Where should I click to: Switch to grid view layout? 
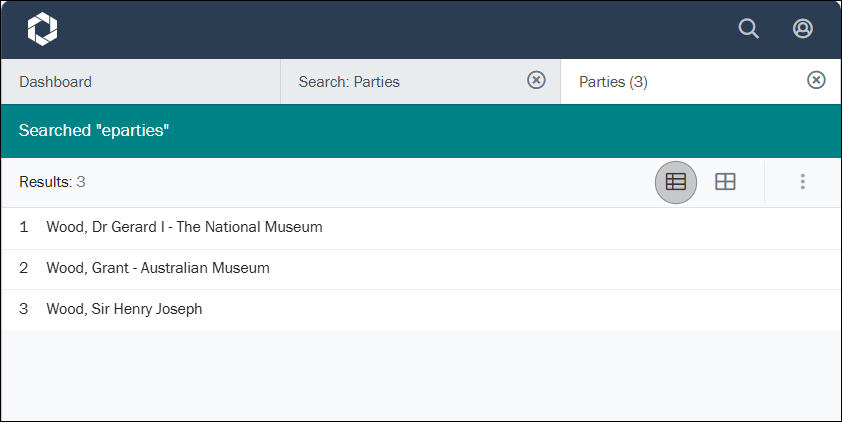725,182
